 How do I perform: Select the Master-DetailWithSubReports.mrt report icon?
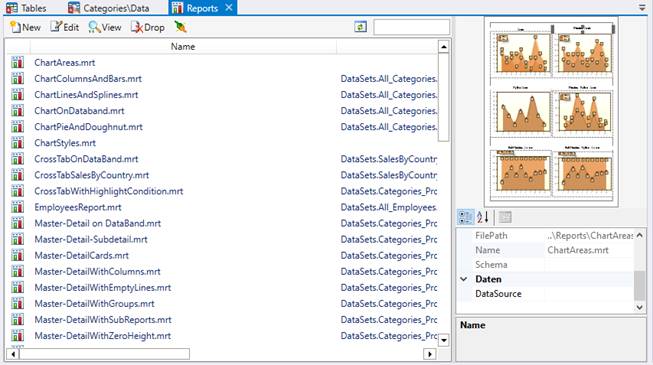[17, 320]
